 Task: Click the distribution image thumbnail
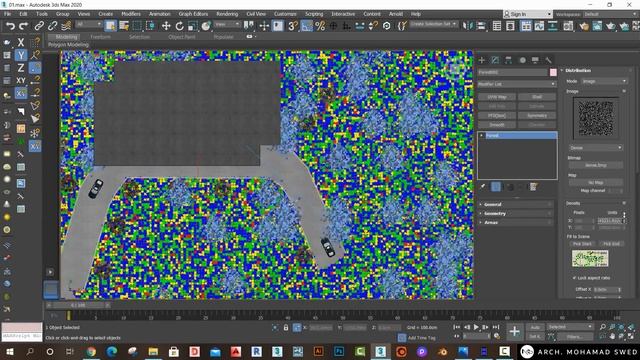point(596,118)
